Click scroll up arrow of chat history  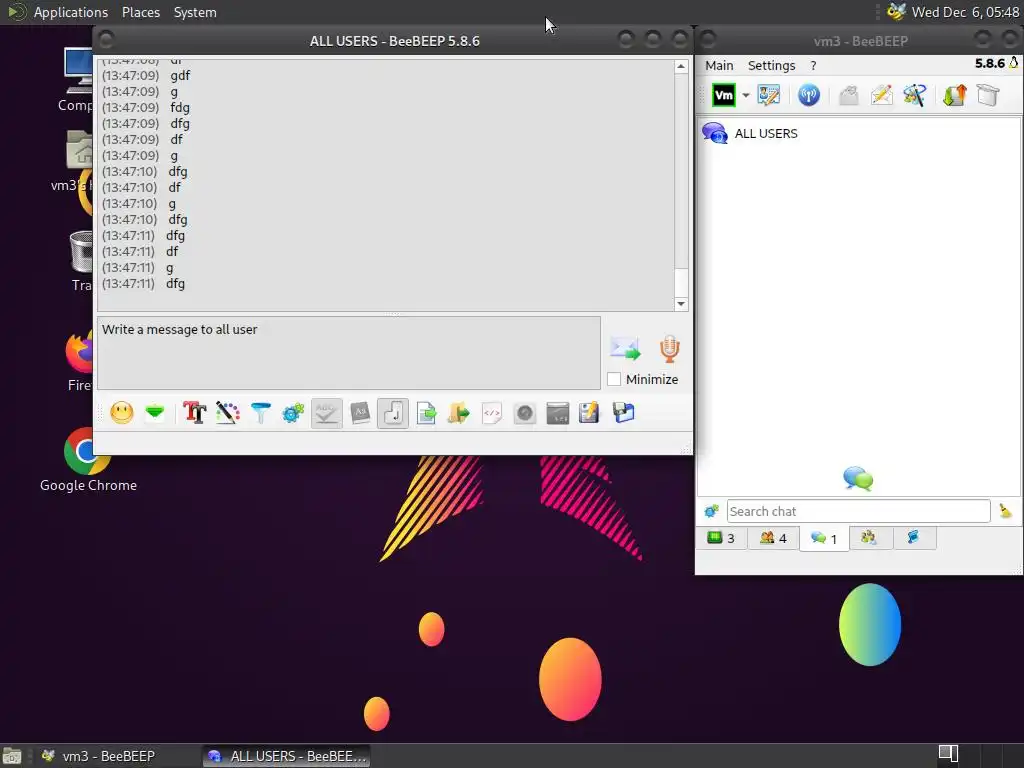(681, 66)
